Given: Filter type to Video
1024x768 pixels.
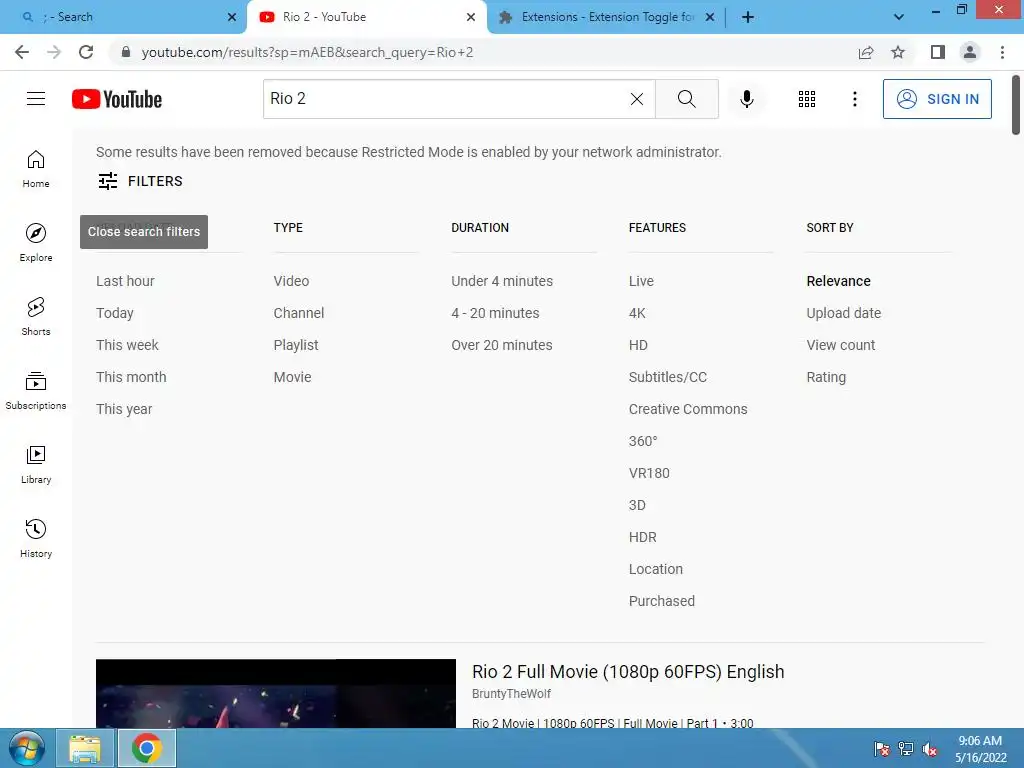Looking at the screenshot, I should click(x=291, y=281).
